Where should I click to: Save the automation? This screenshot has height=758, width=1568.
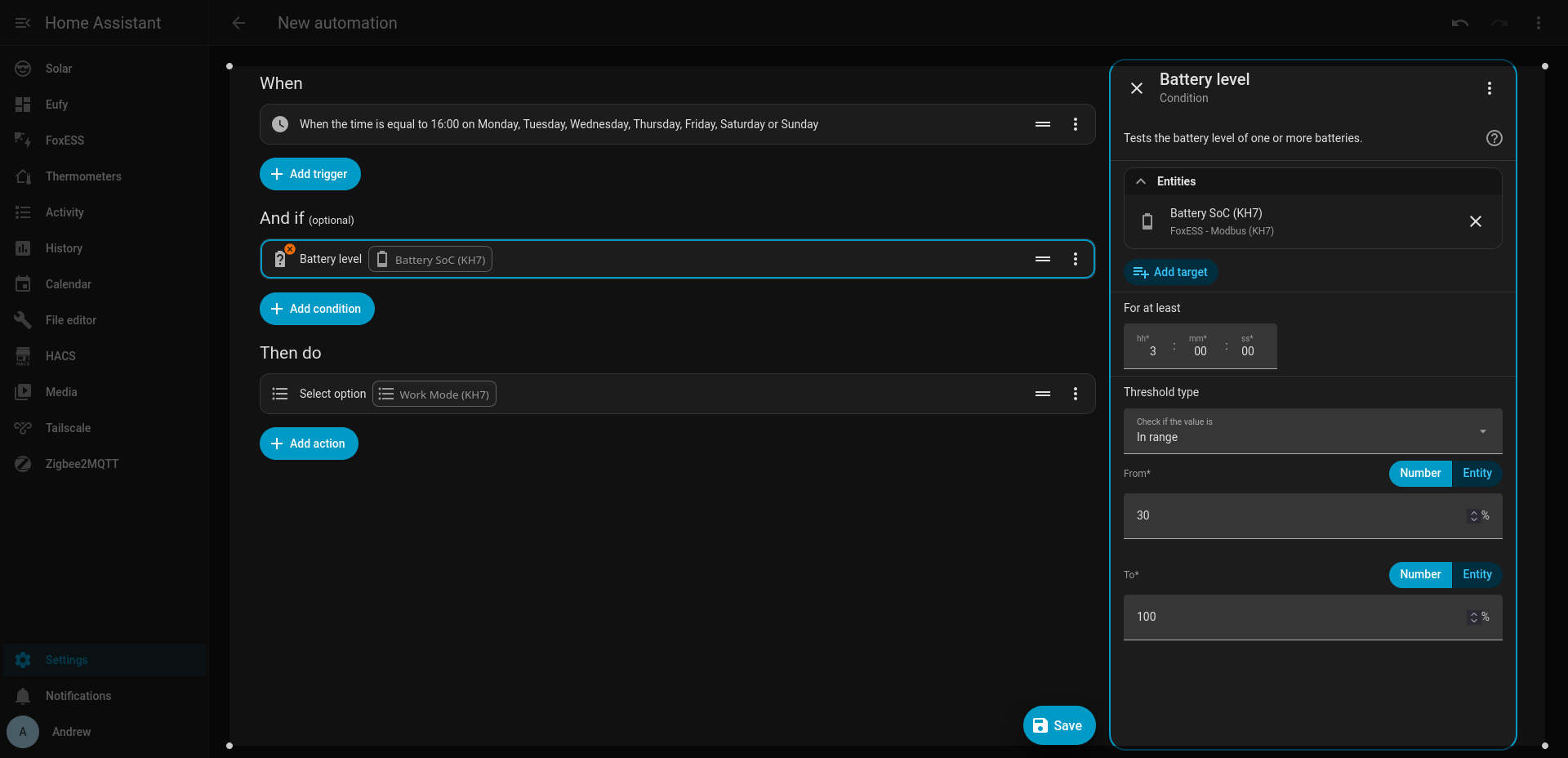(1059, 725)
